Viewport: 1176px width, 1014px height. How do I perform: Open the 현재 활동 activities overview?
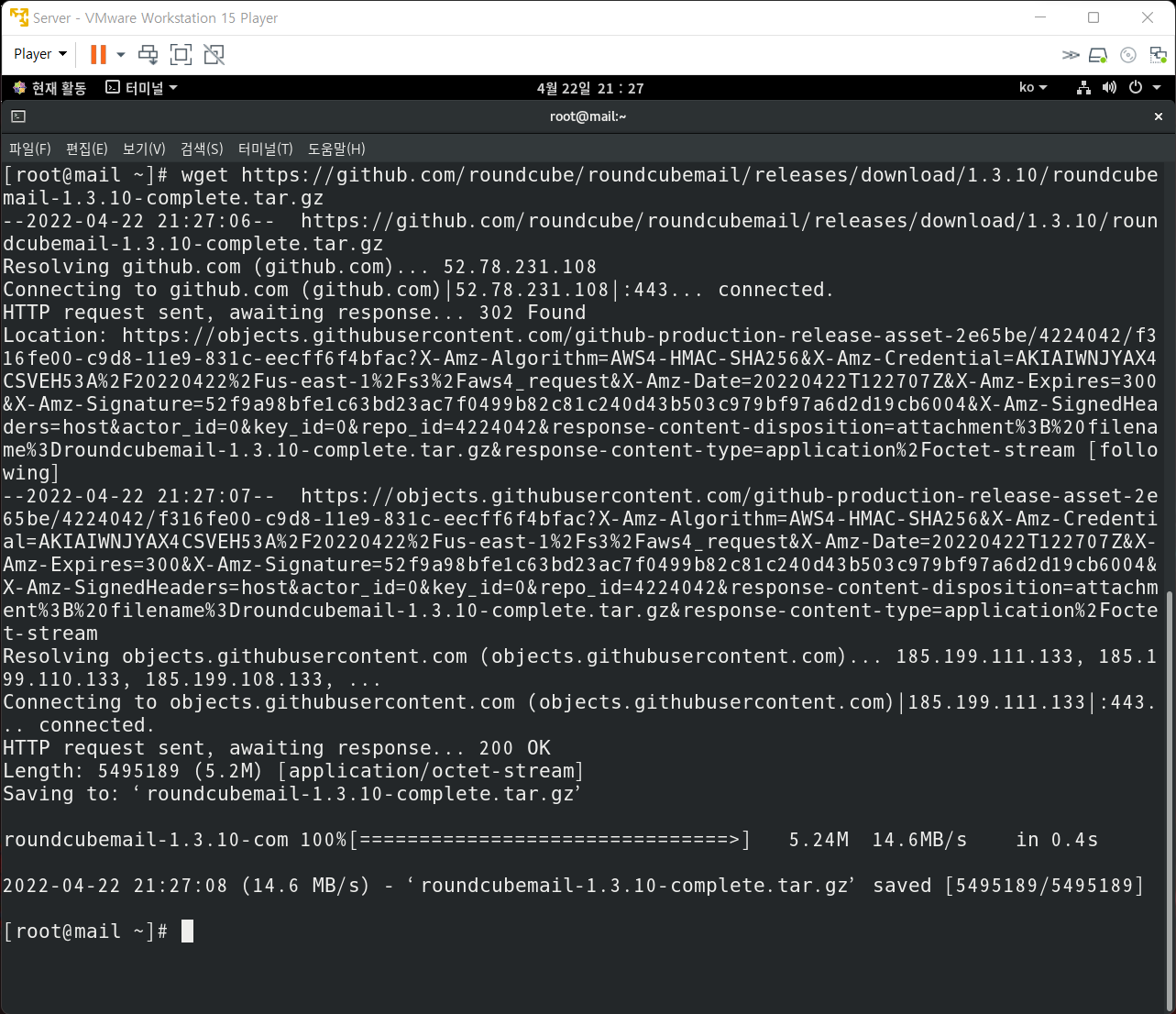(49, 88)
